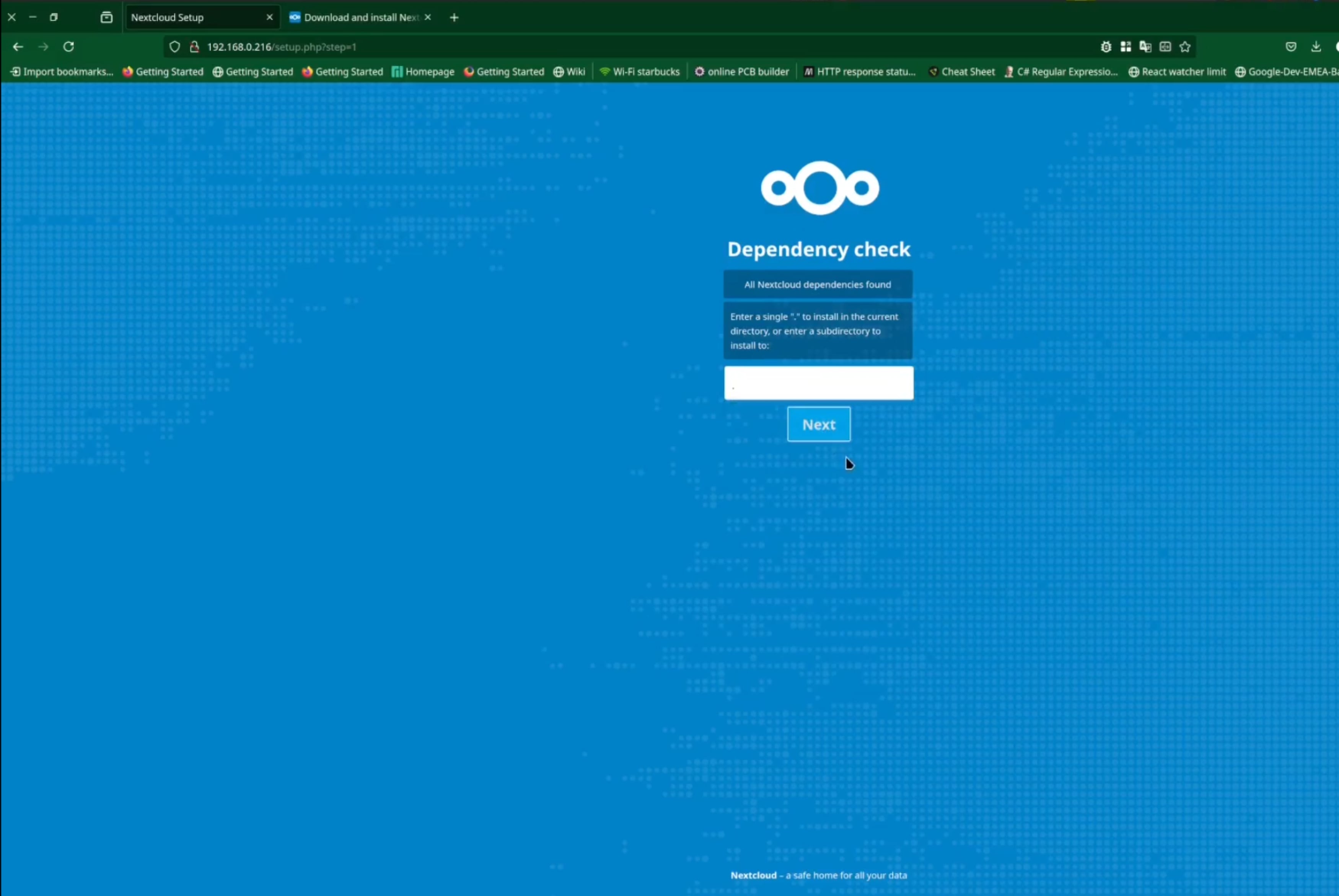Click the 'Enter a single "."' instruction text
1339x896 pixels.
coord(818,331)
